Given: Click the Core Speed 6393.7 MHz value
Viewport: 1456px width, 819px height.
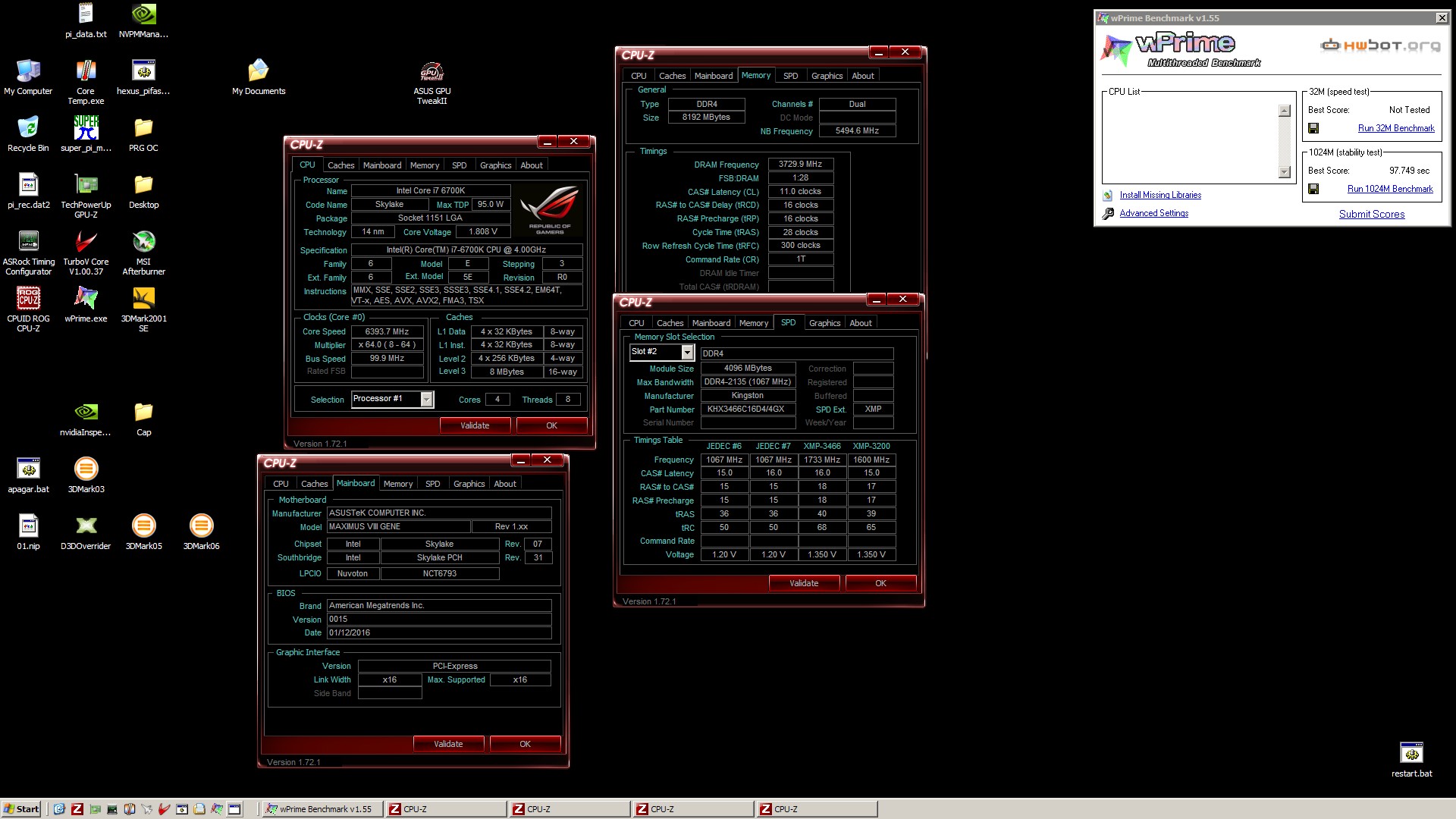Looking at the screenshot, I should [x=387, y=332].
